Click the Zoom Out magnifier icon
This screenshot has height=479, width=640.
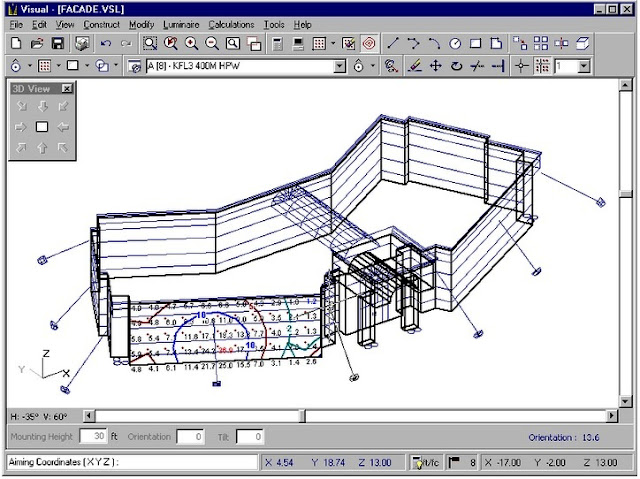point(212,43)
